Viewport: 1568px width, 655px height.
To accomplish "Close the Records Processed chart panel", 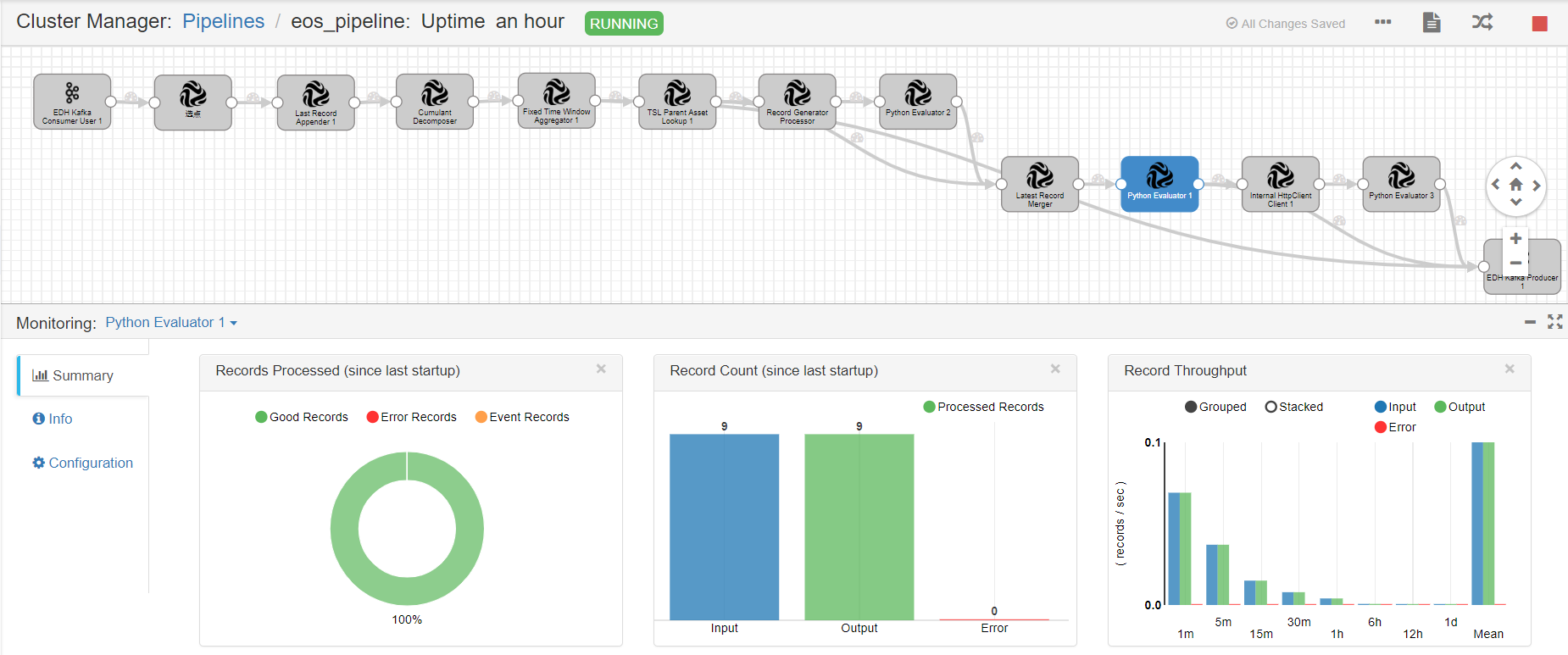I will pos(601,369).
